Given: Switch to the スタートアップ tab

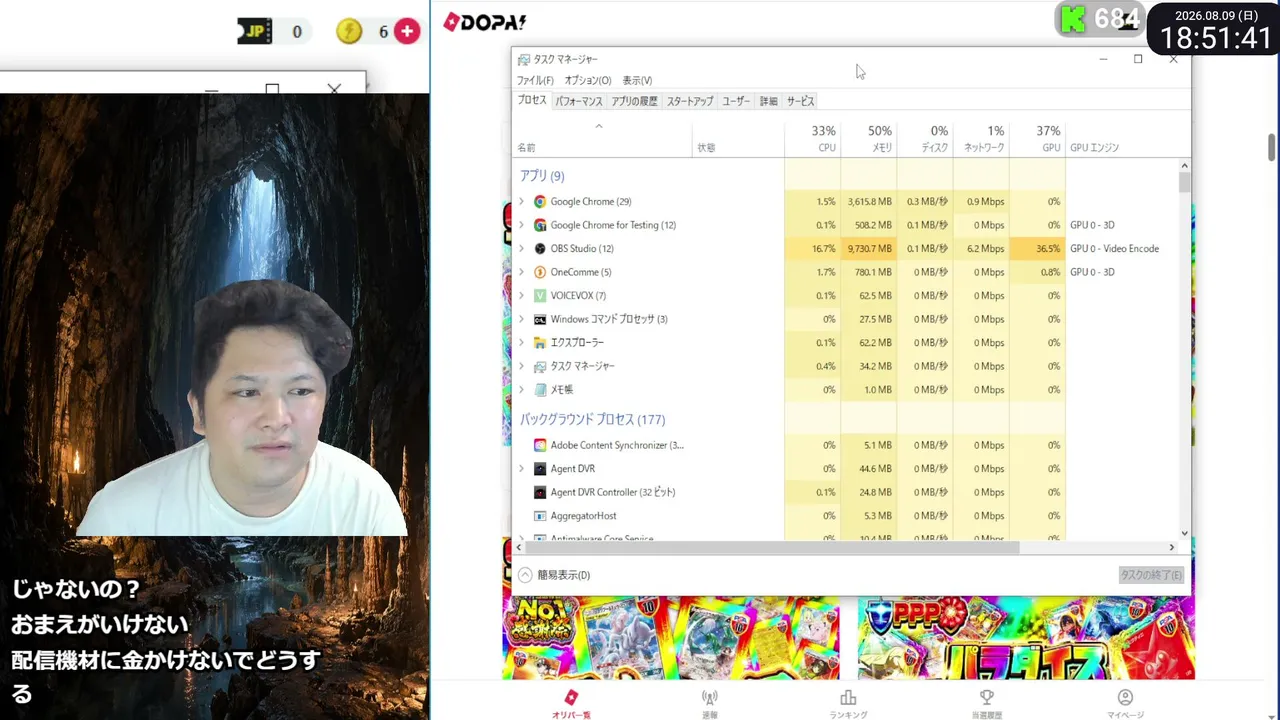Looking at the screenshot, I should (x=690, y=101).
